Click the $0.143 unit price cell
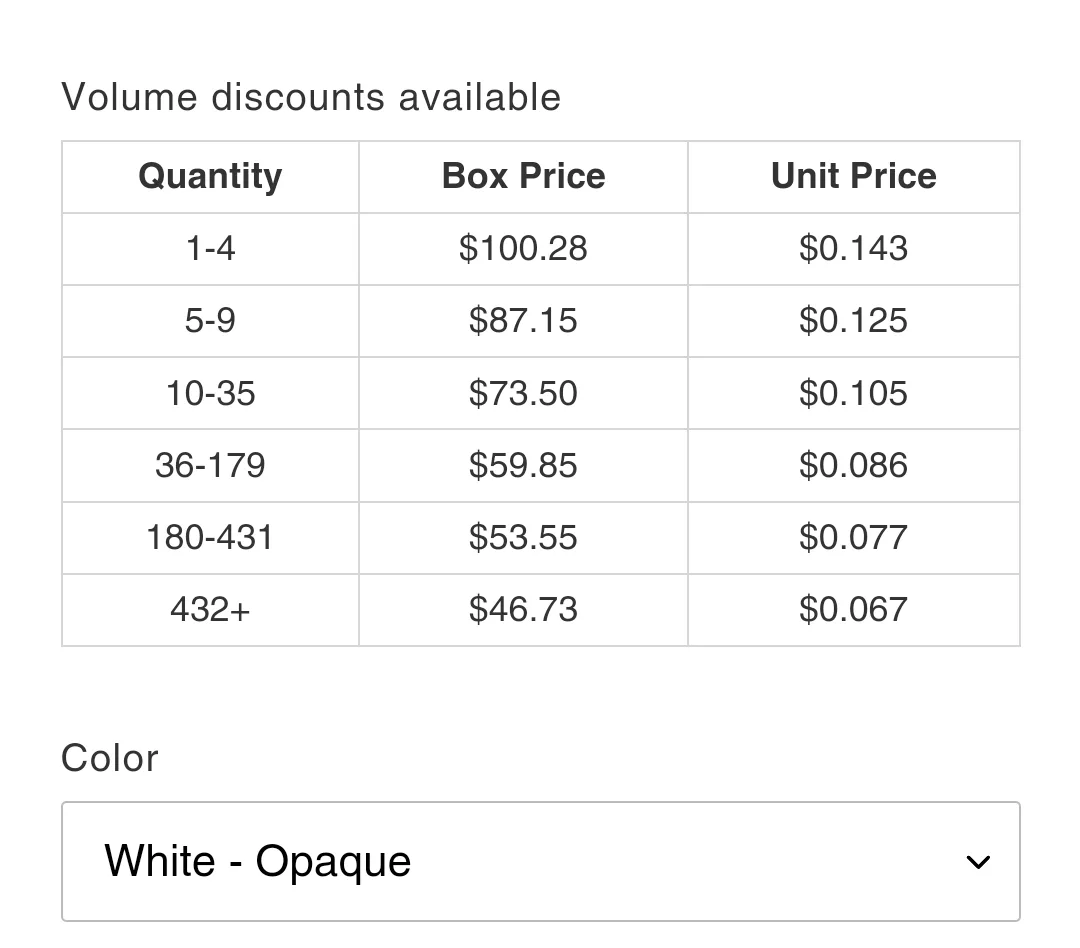This screenshot has height=948, width=1080. click(x=853, y=248)
